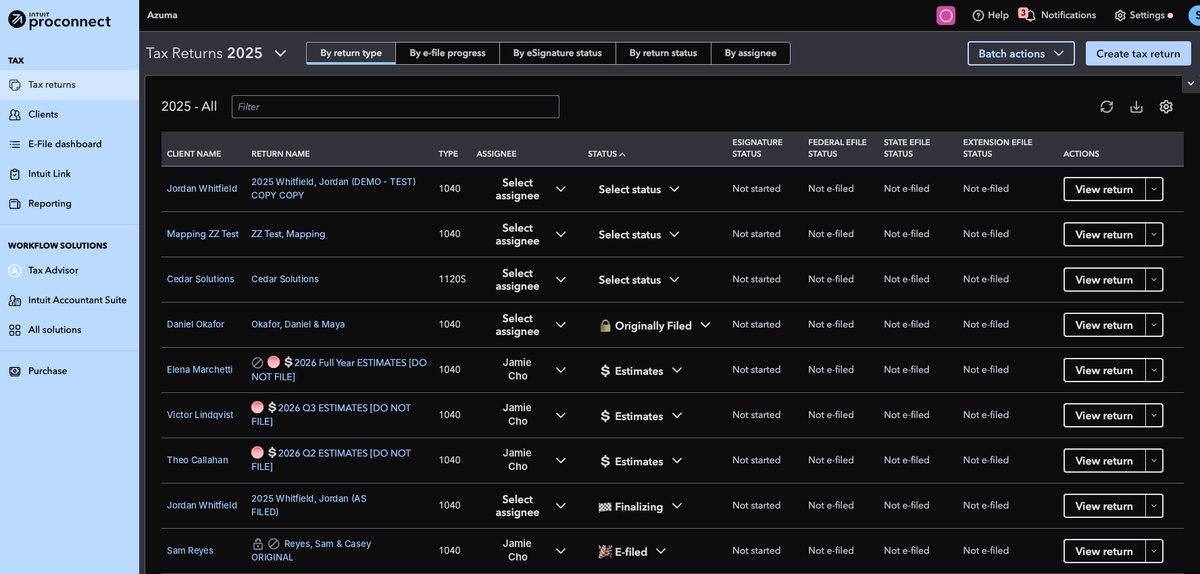Click the 1120S type cell
The height and width of the screenshot is (574, 1200).
click(x=452, y=279)
